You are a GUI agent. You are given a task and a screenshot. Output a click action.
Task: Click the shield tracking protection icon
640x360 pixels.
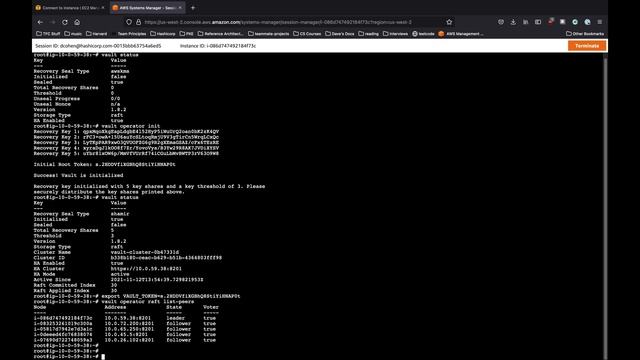(129, 22)
